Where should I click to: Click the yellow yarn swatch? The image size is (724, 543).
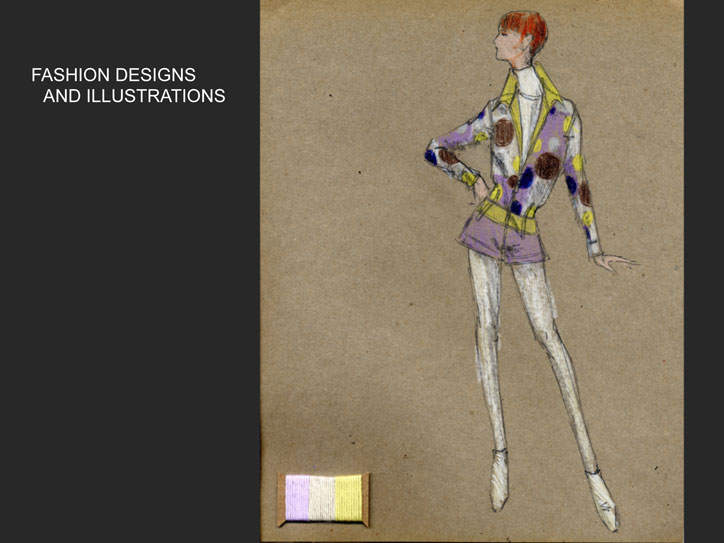tap(348, 498)
